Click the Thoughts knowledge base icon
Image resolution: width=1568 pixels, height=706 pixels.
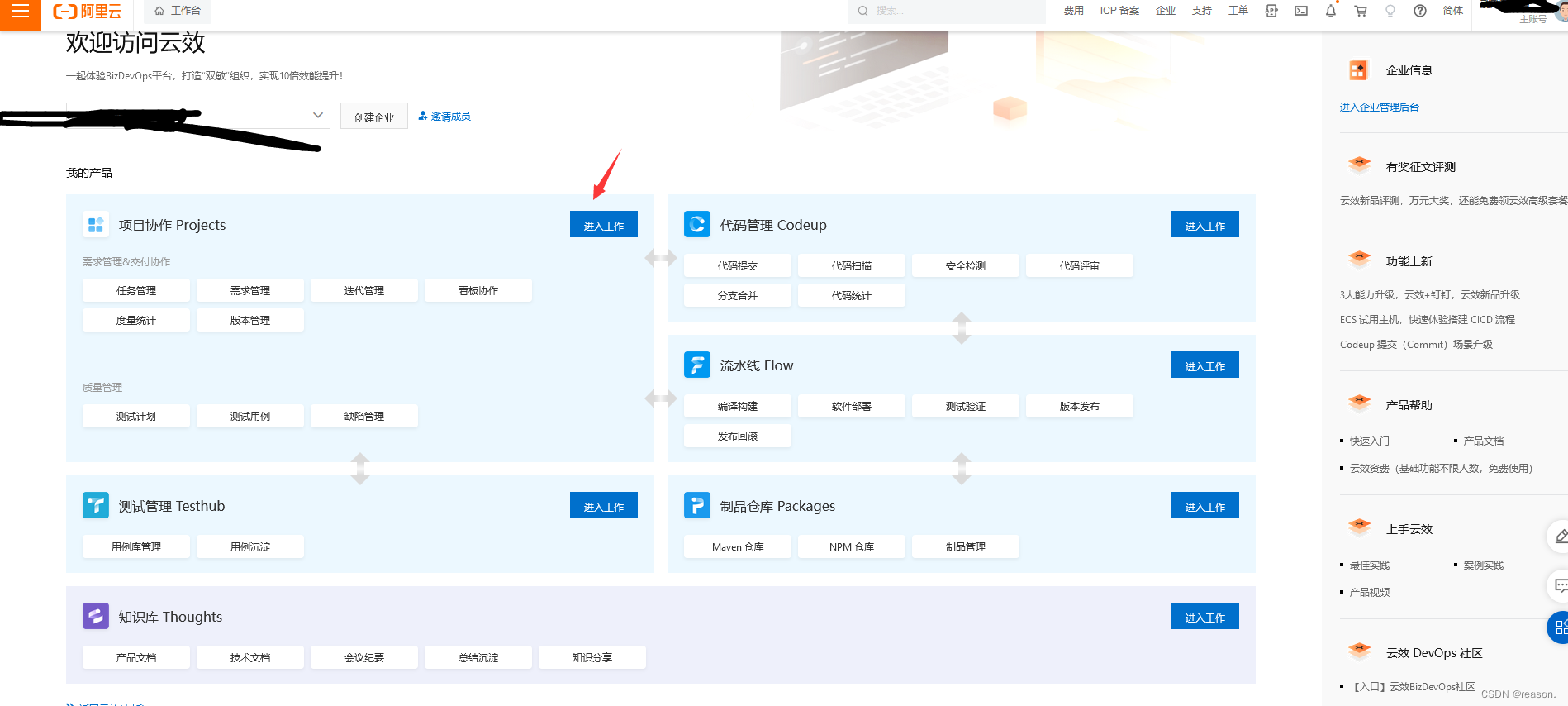96,617
